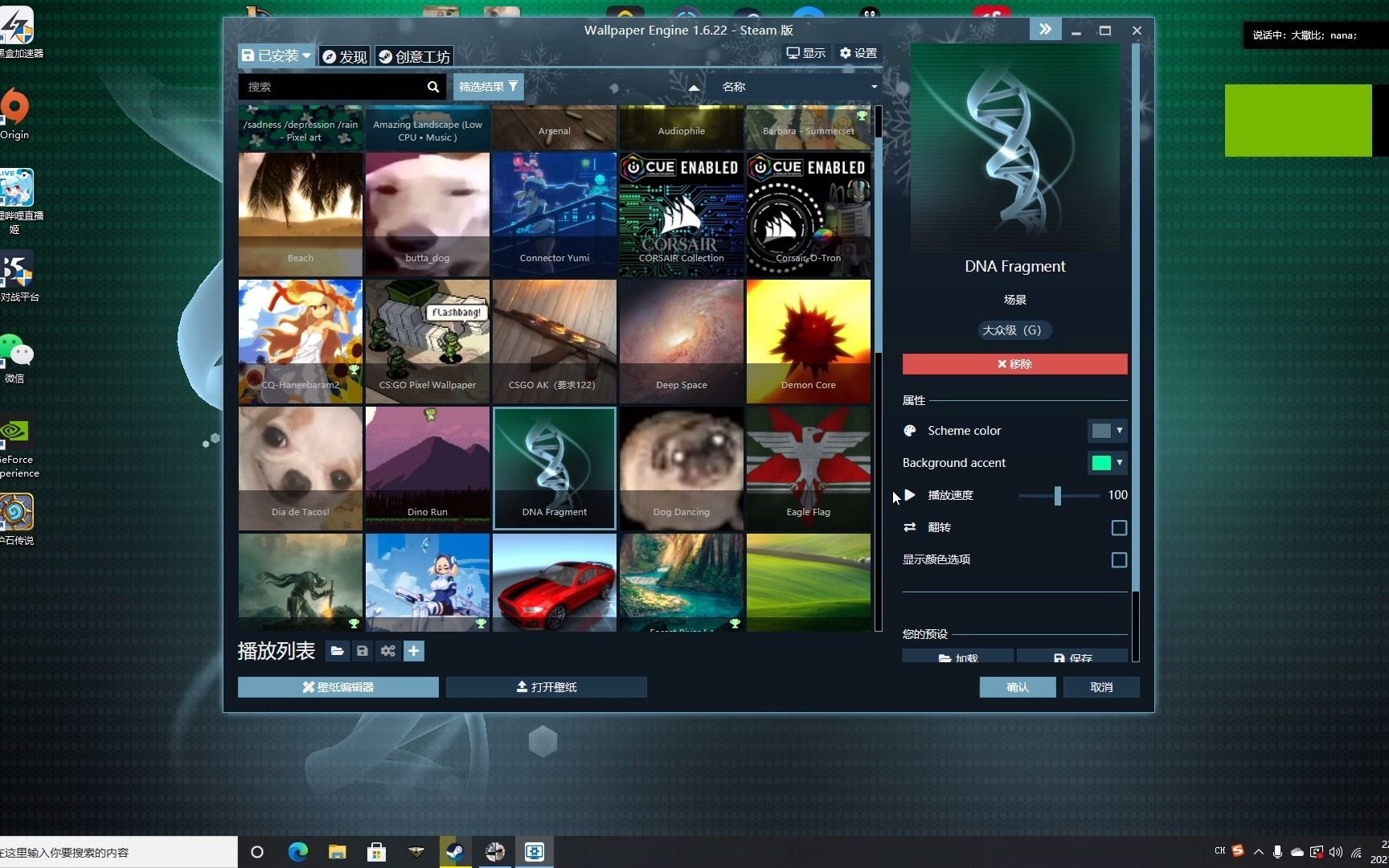
Task: Open Microsoft Edge from the taskbar
Action: (x=297, y=852)
